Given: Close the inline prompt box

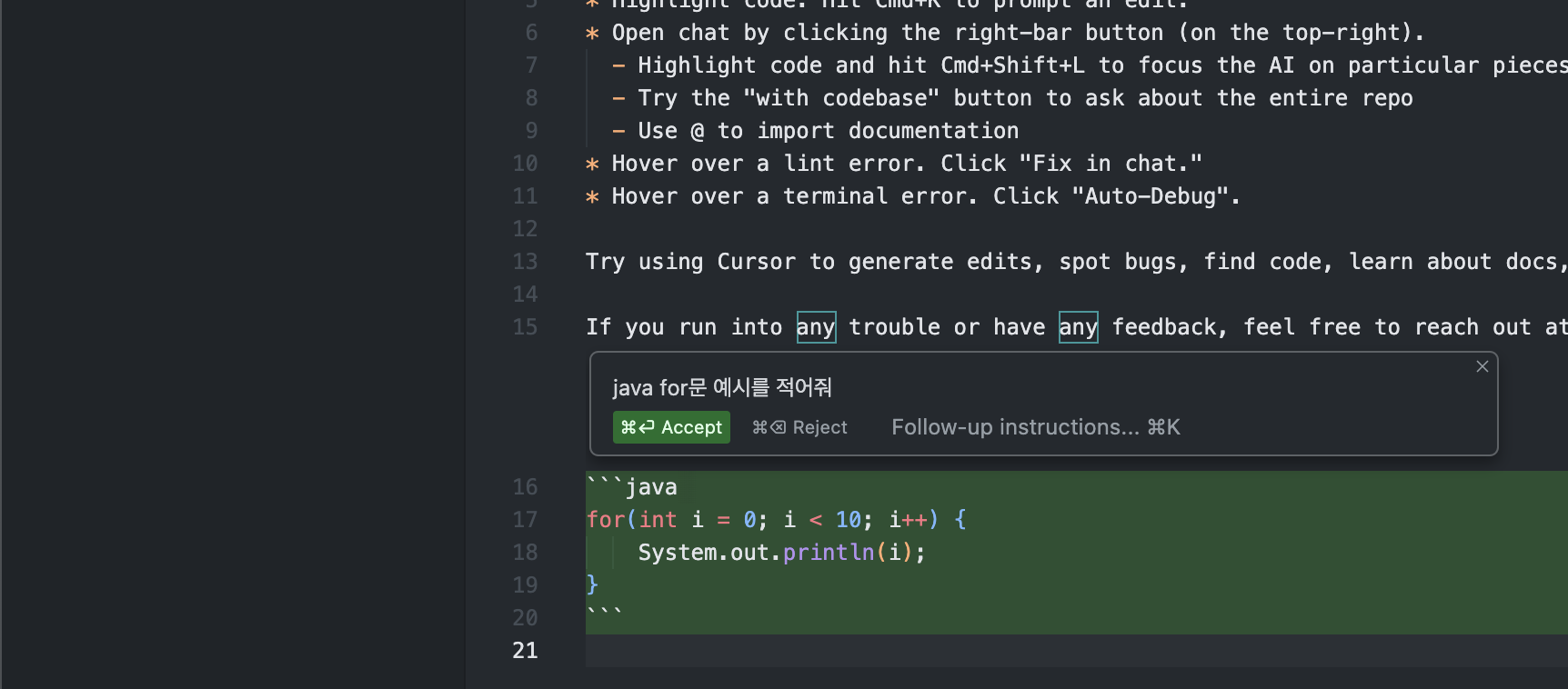Looking at the screenshot, I should 1483,366.
